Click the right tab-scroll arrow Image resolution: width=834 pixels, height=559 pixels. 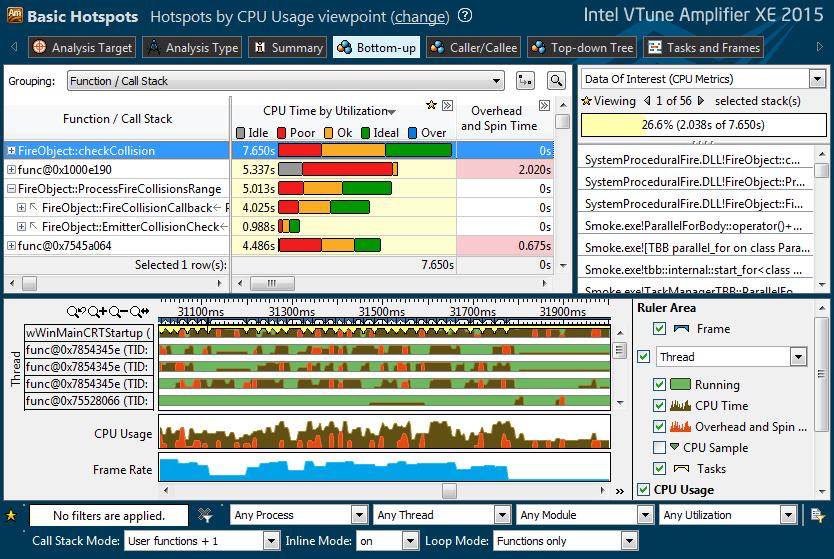click(820, 47)
